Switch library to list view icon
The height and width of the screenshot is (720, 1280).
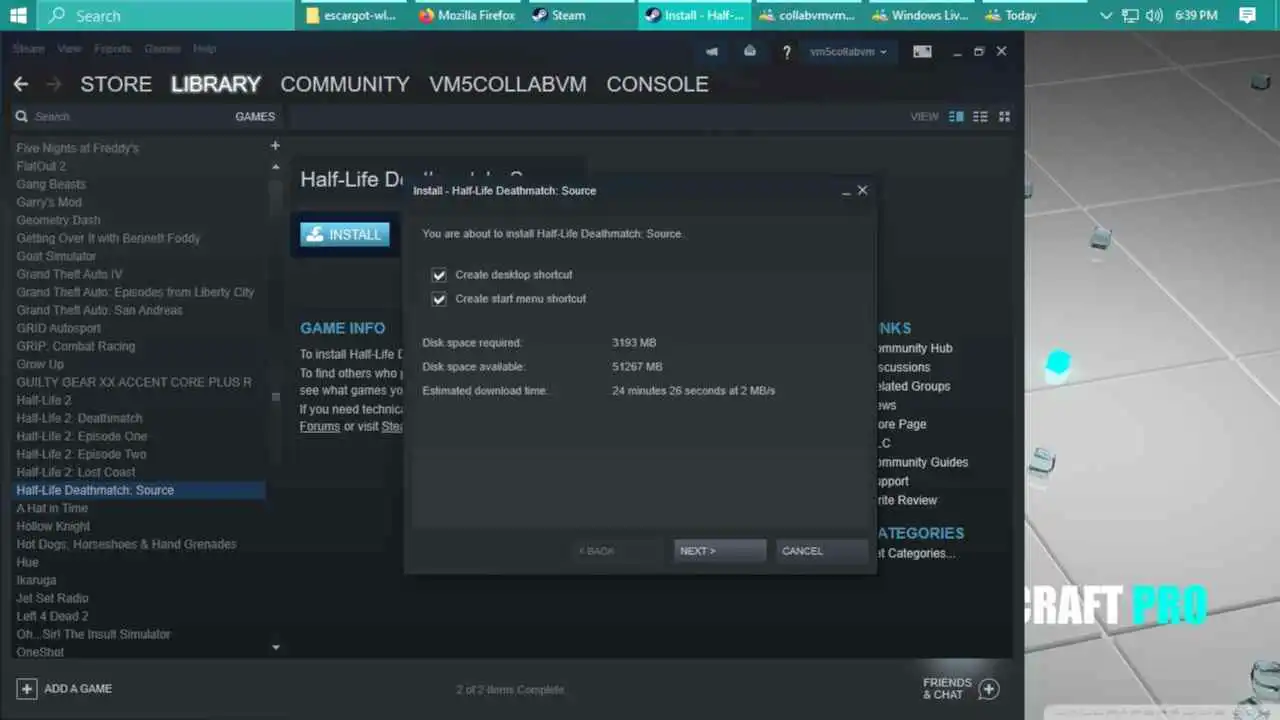point(980,117)
